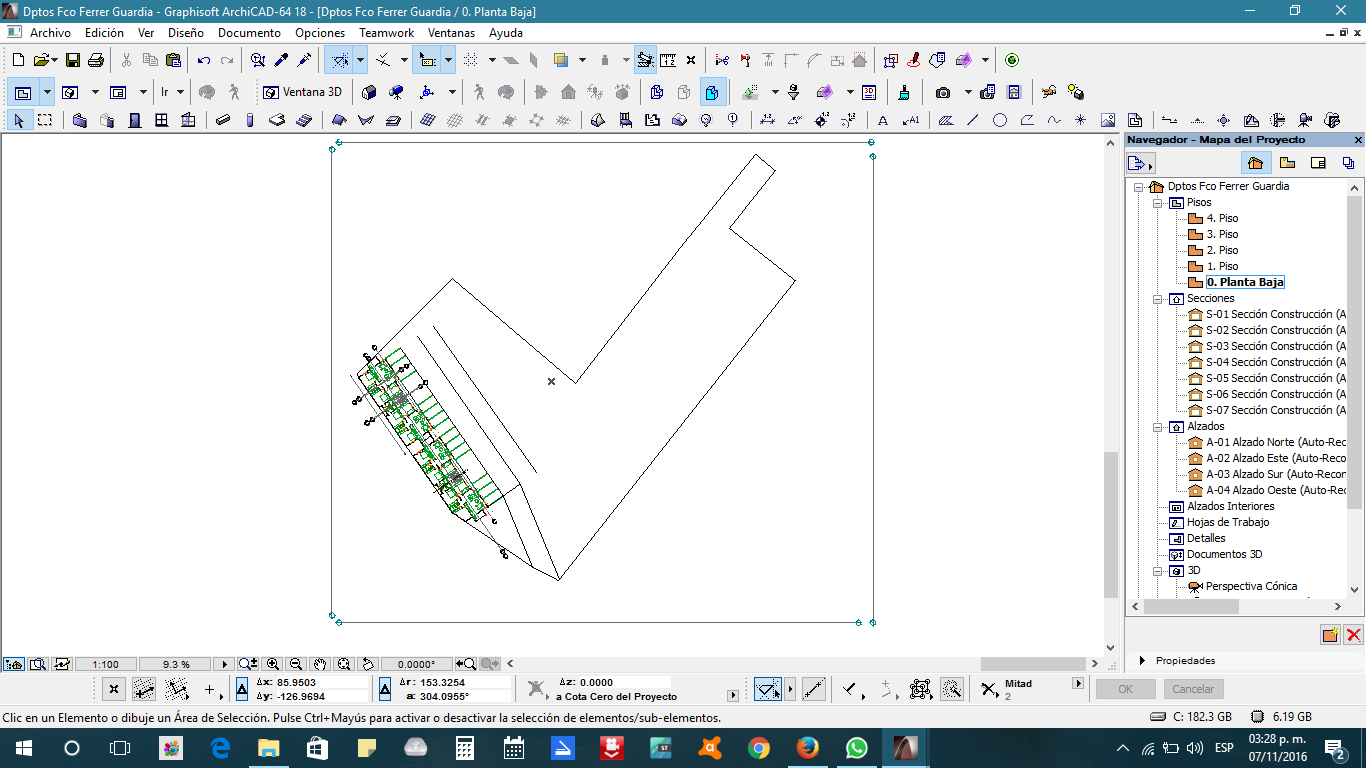Screen dimensions: 1366x768
Task: Open the 1:100 scale field
Action: click(104, 664)
